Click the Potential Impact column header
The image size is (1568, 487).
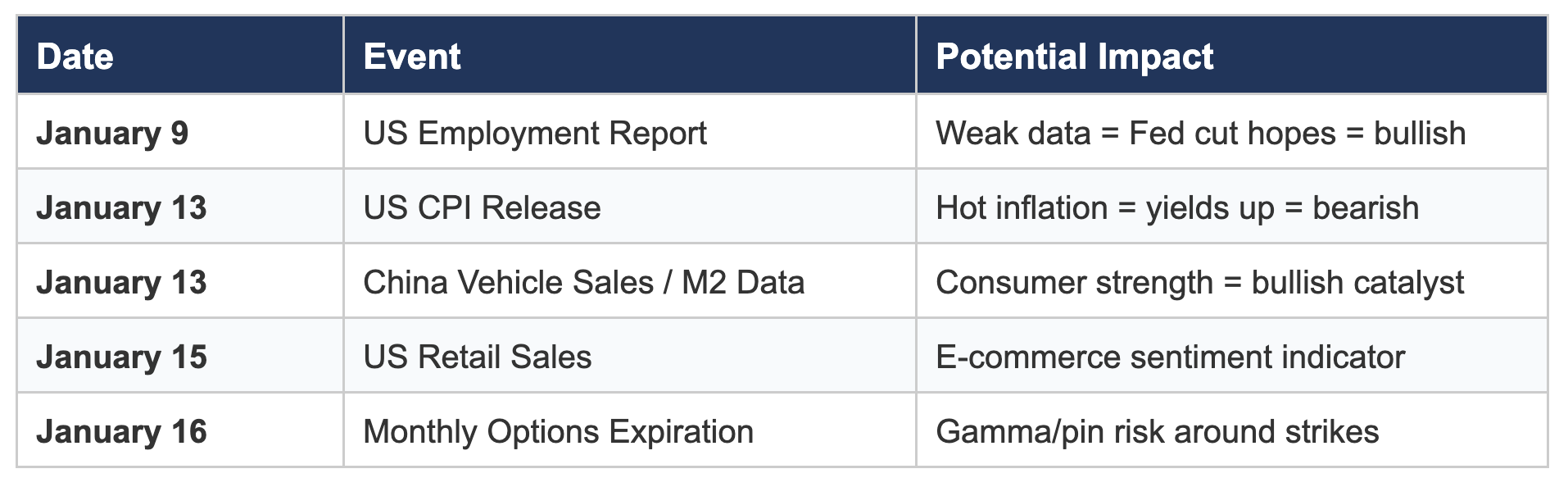tap(1231, 55)
